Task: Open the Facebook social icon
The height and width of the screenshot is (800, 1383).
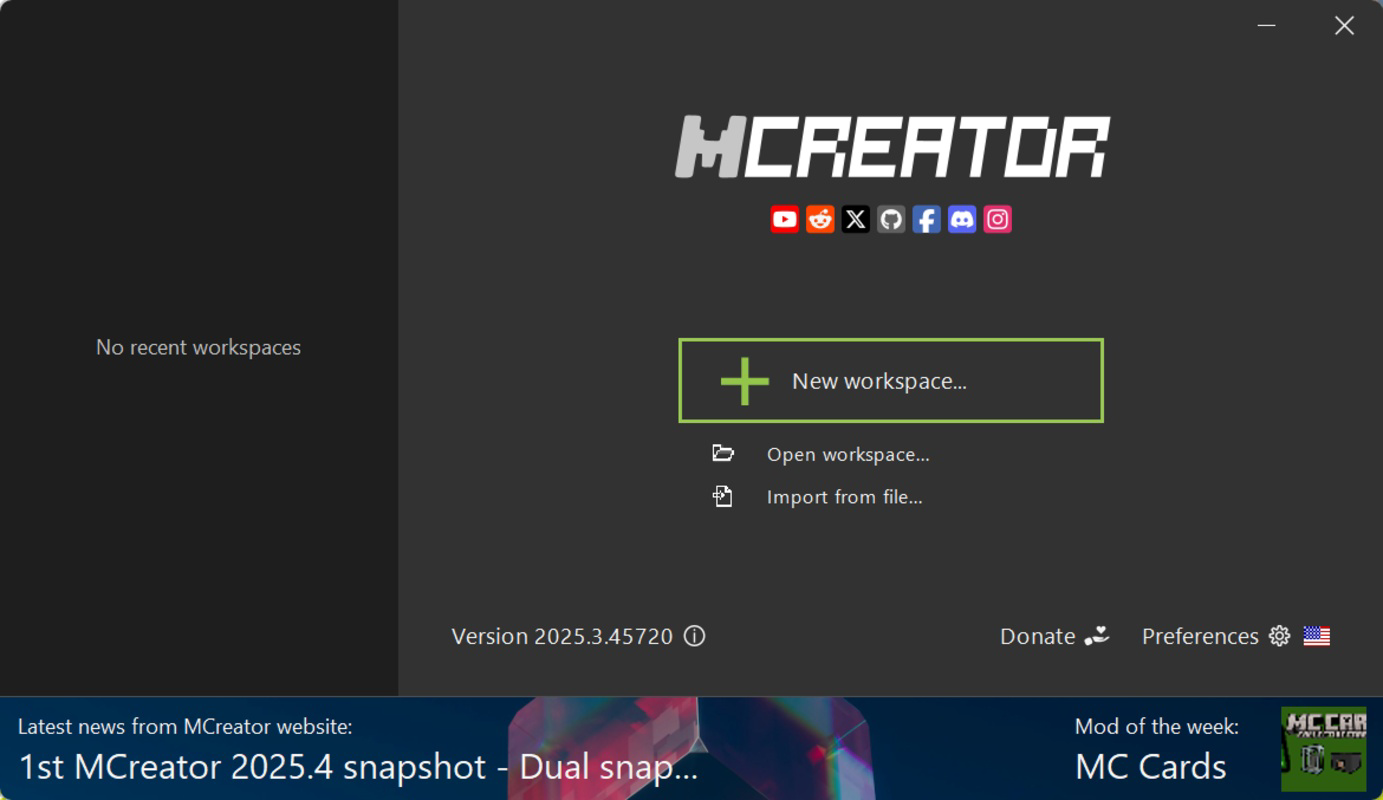Action: [926, 219]
